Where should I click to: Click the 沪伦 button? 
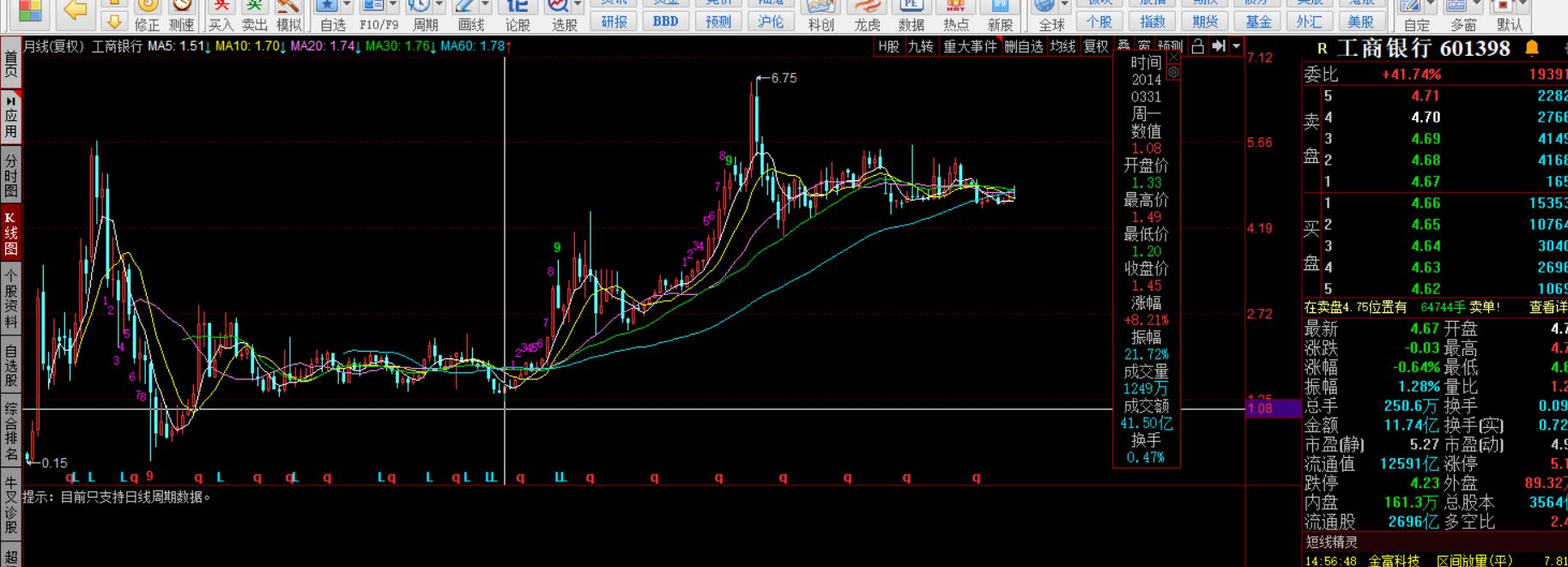771,21
